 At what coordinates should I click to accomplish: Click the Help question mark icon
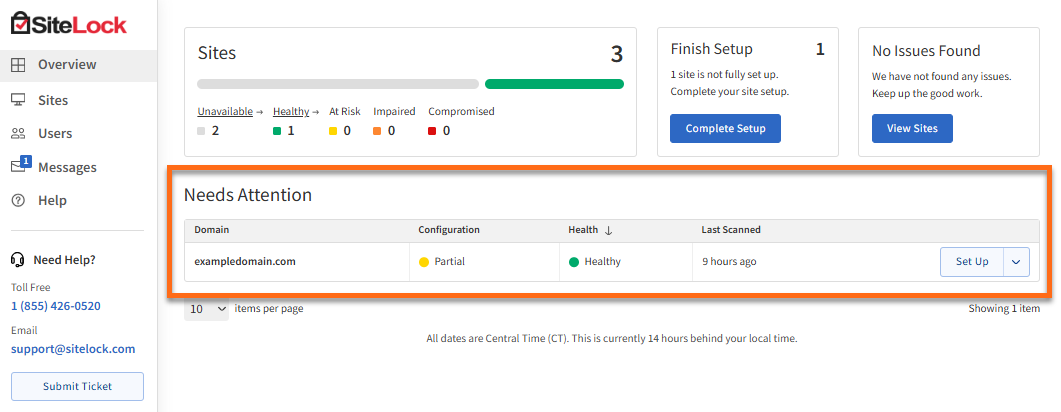(x=18, y=200)
